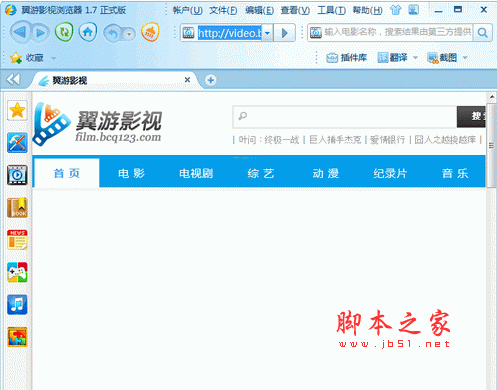Click the toolbar search magnifier button
The width and height of the screenshot is (497, 390).
coord(482,33)
